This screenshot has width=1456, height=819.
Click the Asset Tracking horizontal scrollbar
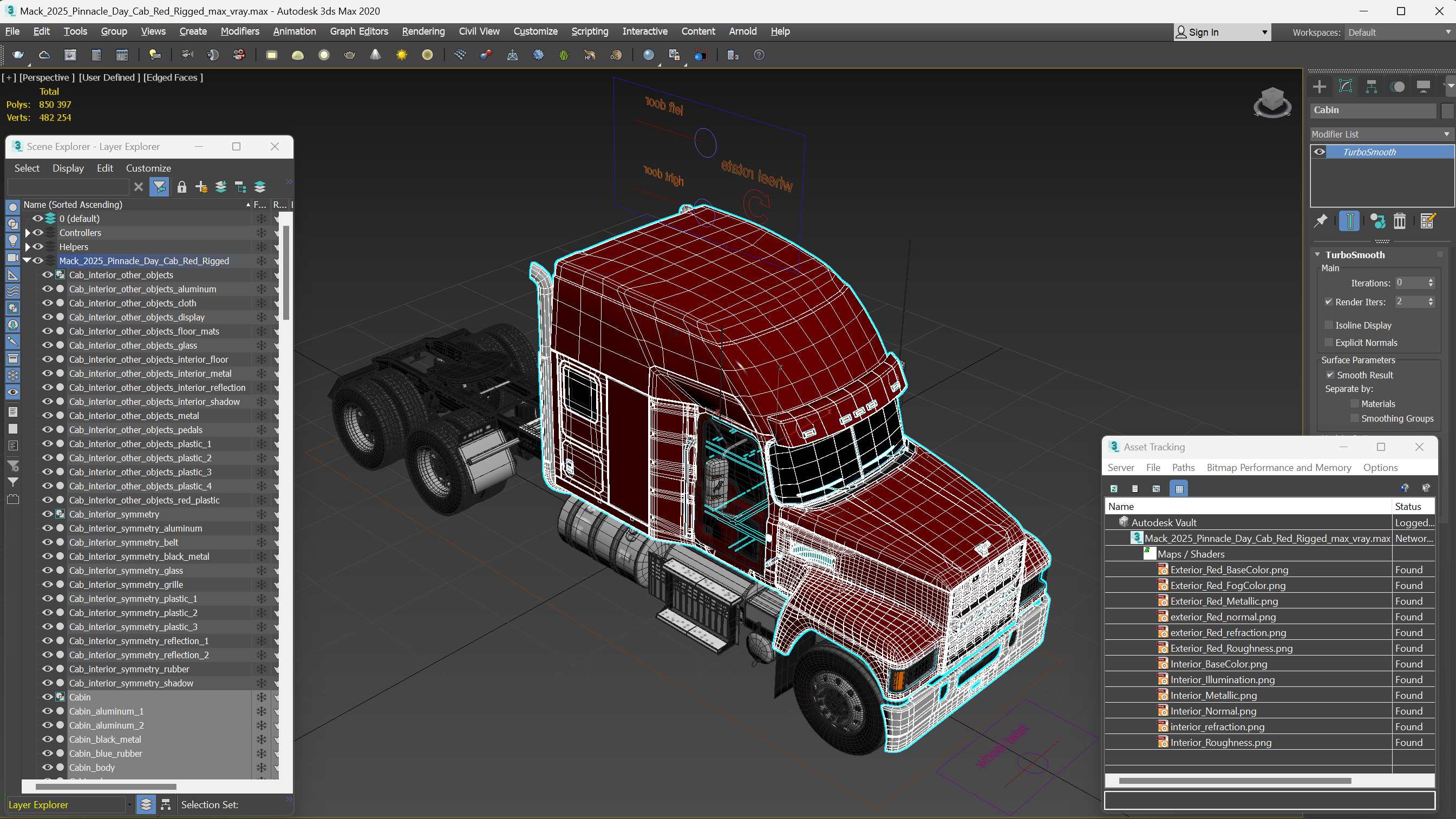click(x=1235, y=781)
